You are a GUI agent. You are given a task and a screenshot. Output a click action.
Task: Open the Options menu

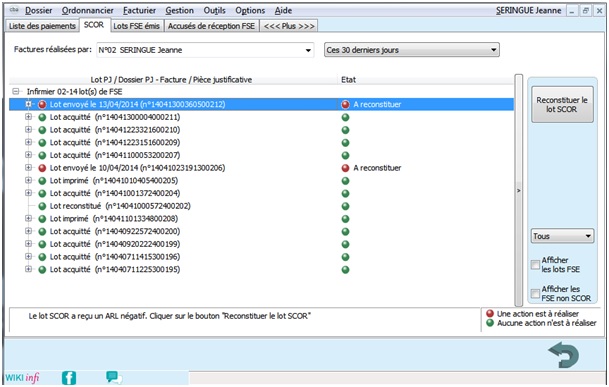(x=250, y=10)
